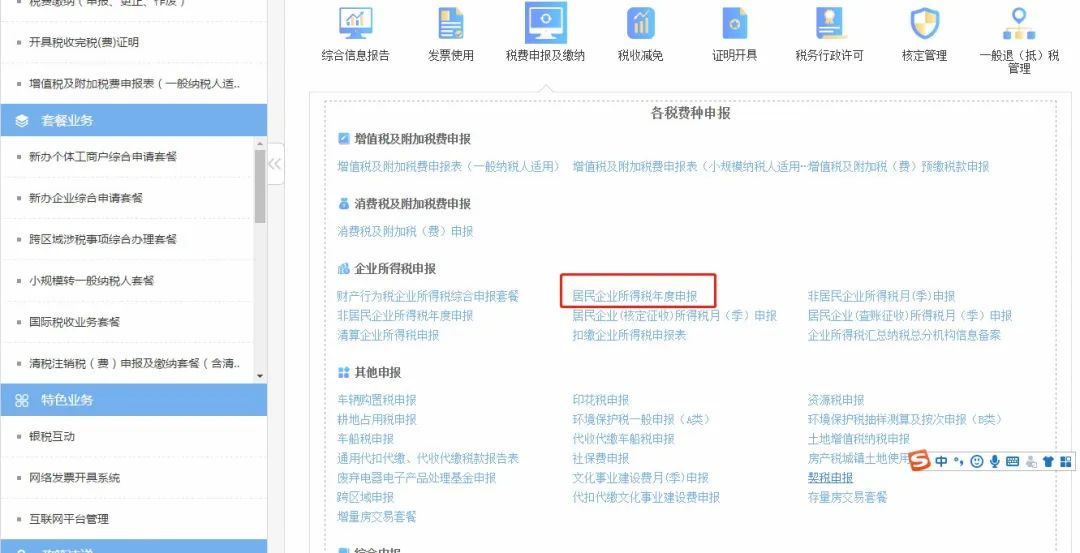Open 居民企业(查账征收)所得税月（季）申报 link
Image resolution: width=1080 pixels, height=553 pixels.
coord(910,315)
